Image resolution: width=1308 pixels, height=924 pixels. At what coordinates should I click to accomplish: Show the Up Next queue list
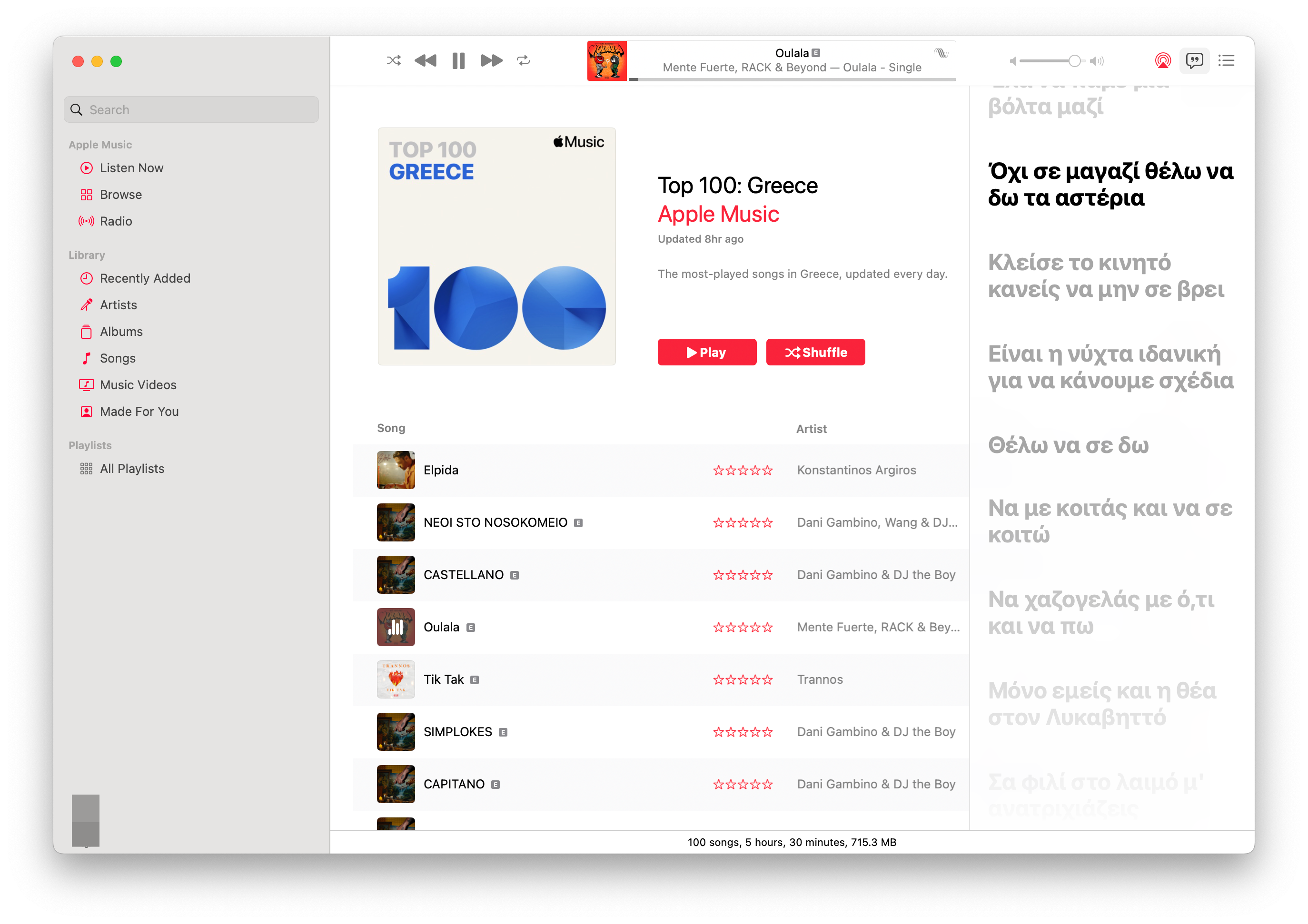[1227, 60]
